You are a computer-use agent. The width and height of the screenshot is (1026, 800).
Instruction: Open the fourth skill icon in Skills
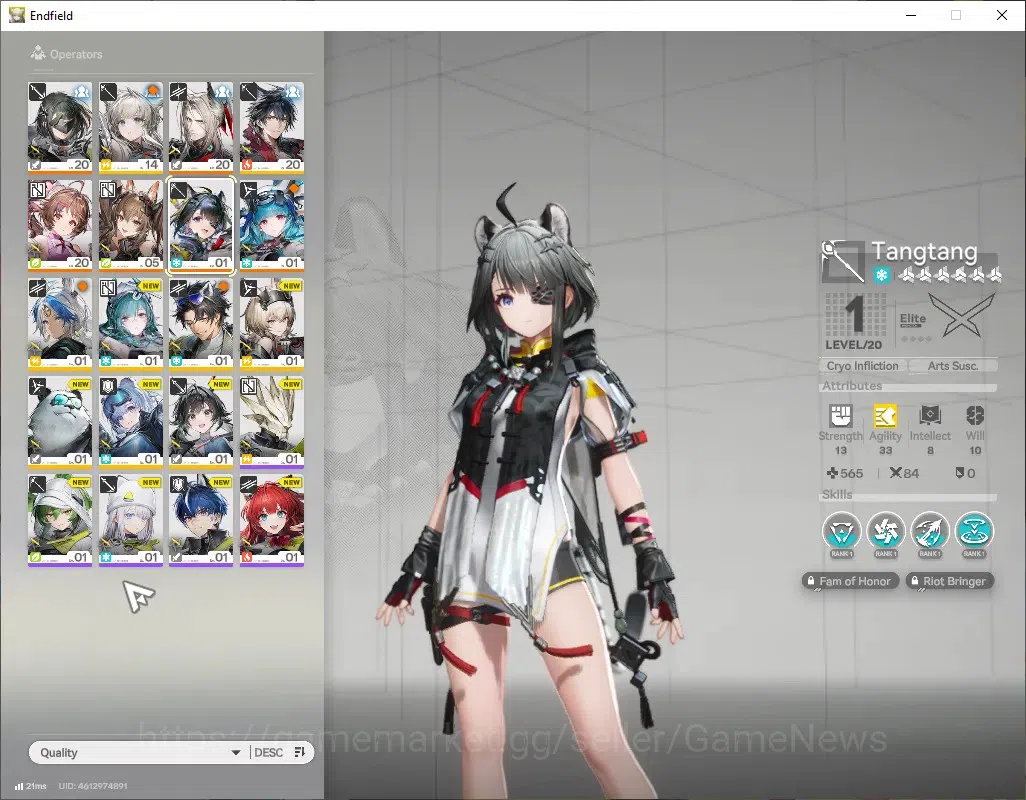[974, 531]
